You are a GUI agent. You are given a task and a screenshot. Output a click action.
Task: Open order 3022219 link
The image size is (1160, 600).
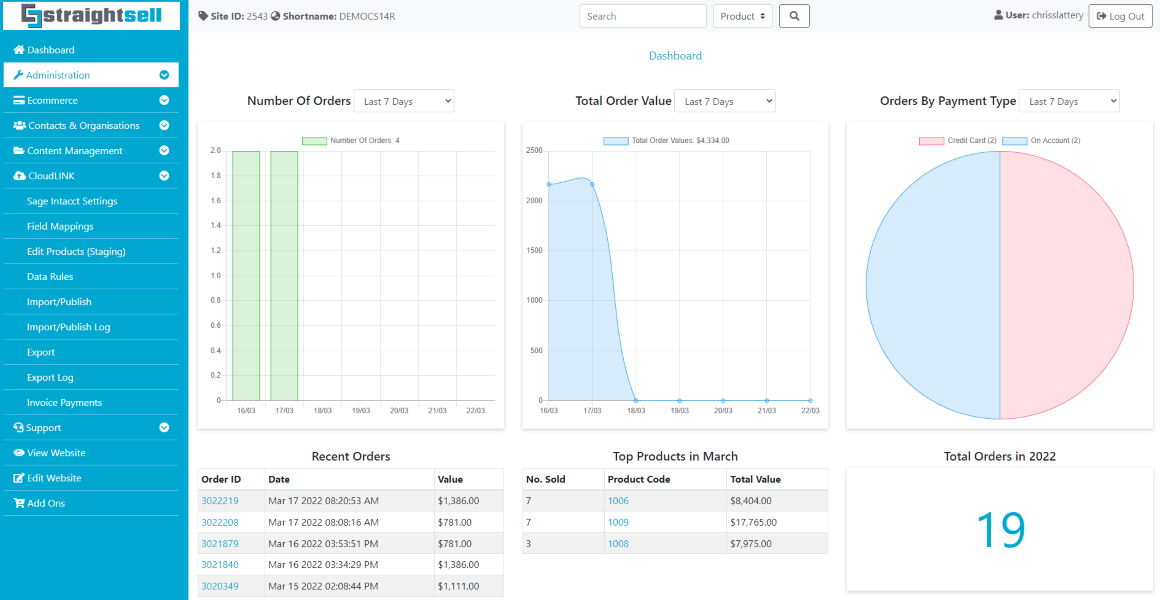[220, 501]
